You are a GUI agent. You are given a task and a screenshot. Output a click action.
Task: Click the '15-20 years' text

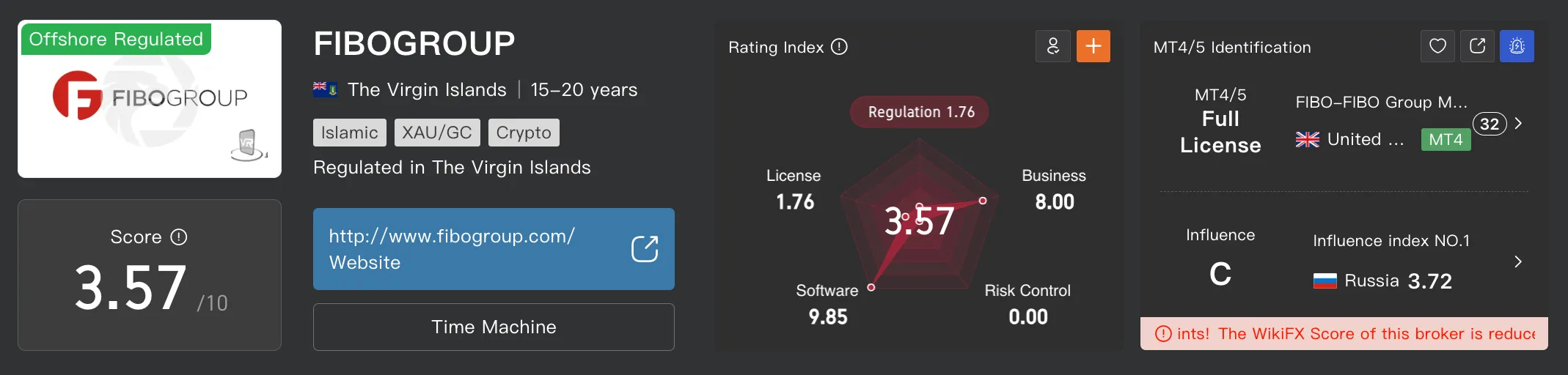(584, 89)
